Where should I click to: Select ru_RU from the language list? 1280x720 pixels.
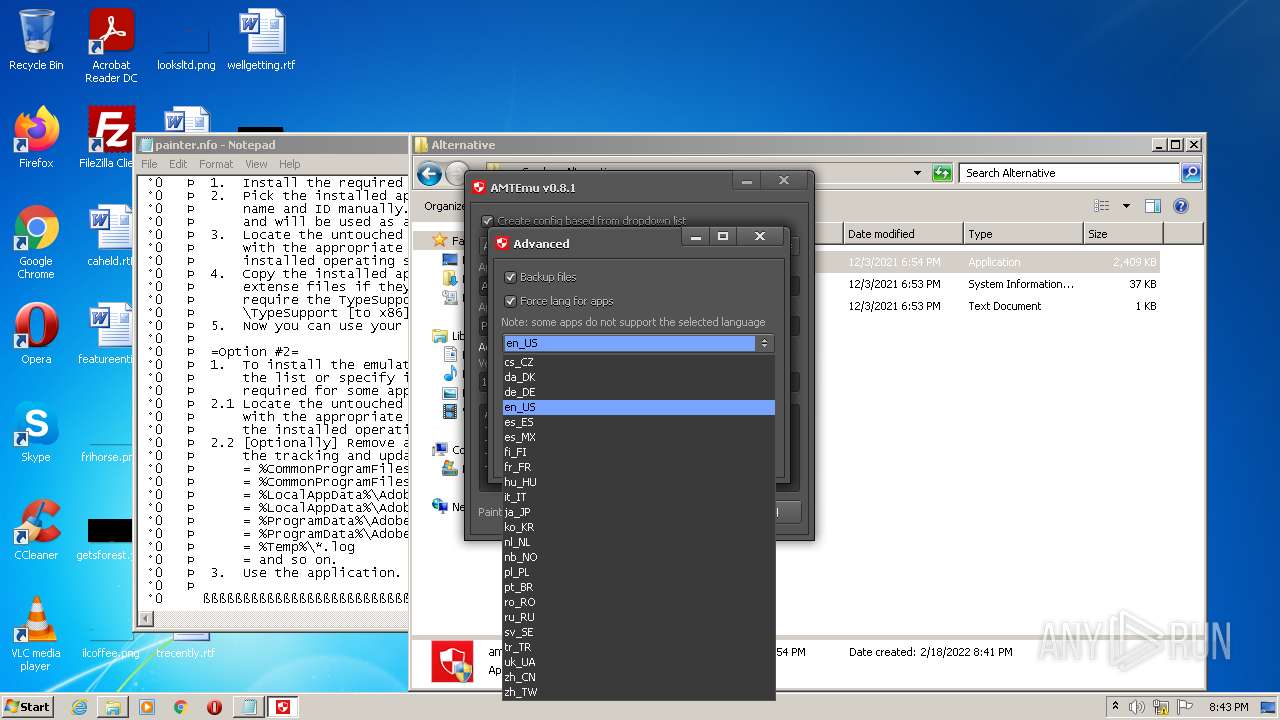click(638, 617)
